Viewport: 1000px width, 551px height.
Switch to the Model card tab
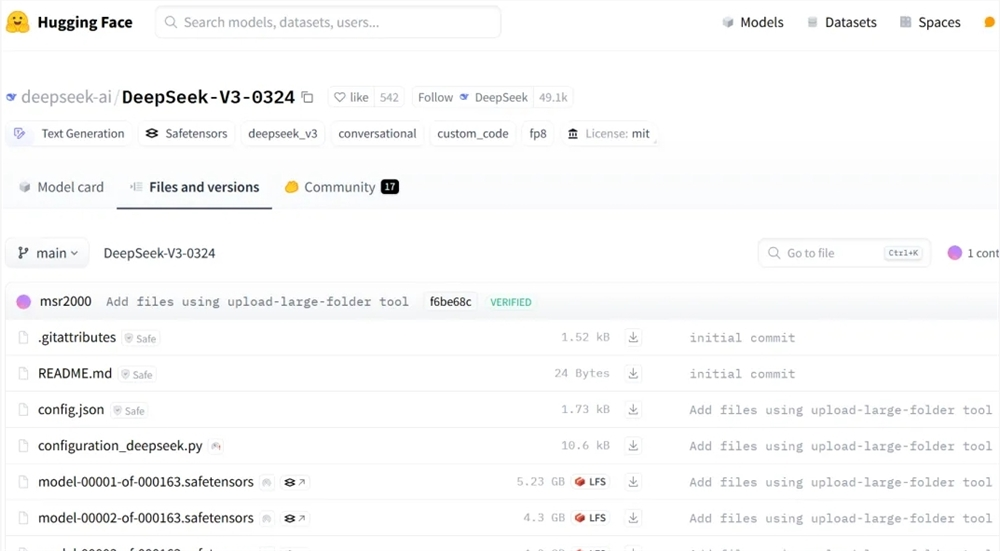click(x=61, y=187)
